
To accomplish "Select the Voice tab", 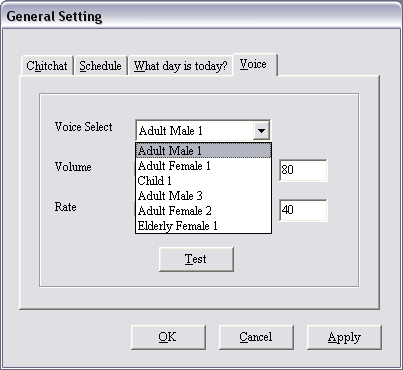I will click(255, 64).
